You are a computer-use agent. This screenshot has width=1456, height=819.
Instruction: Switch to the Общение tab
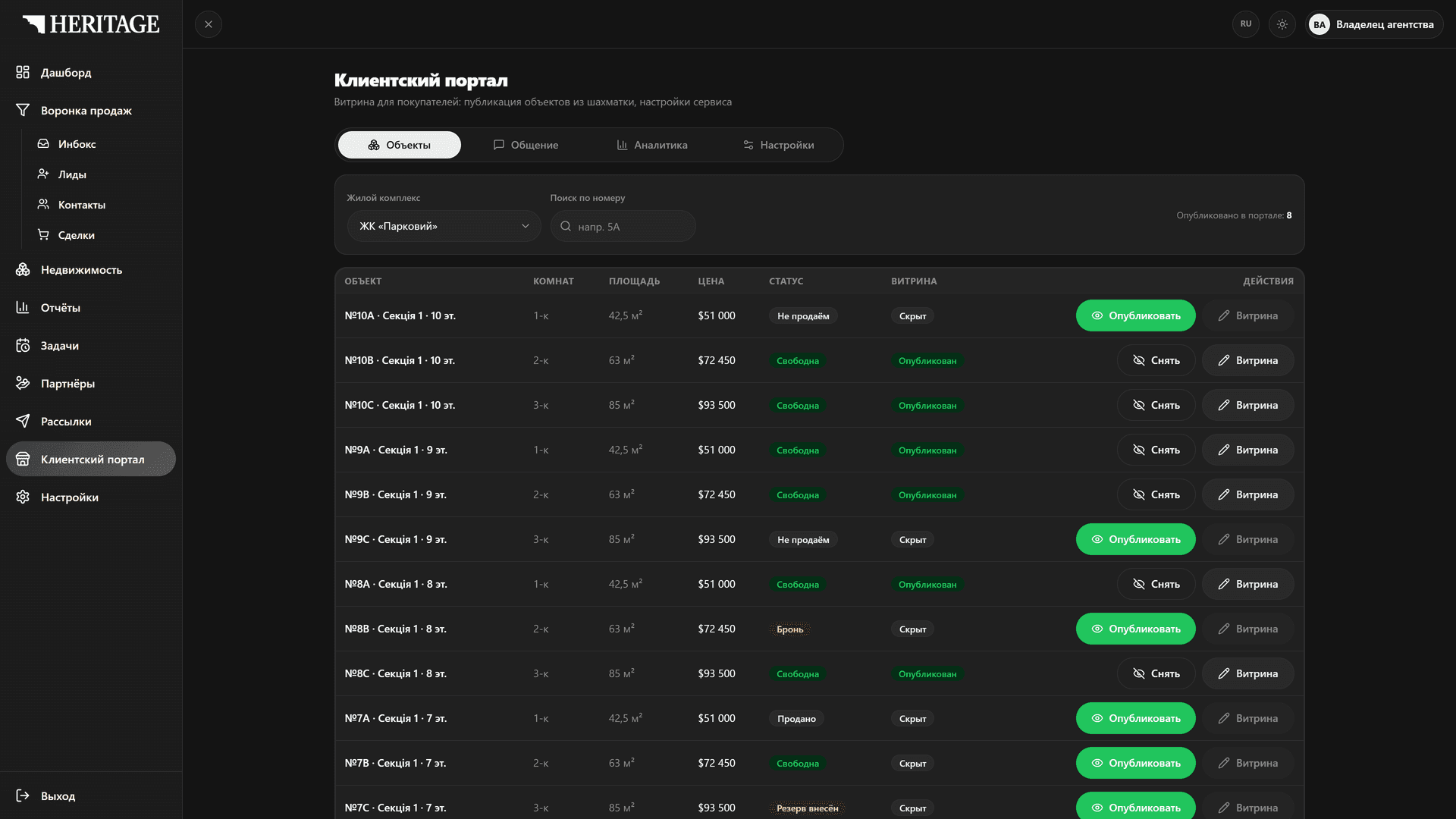[x=526, y=145]
